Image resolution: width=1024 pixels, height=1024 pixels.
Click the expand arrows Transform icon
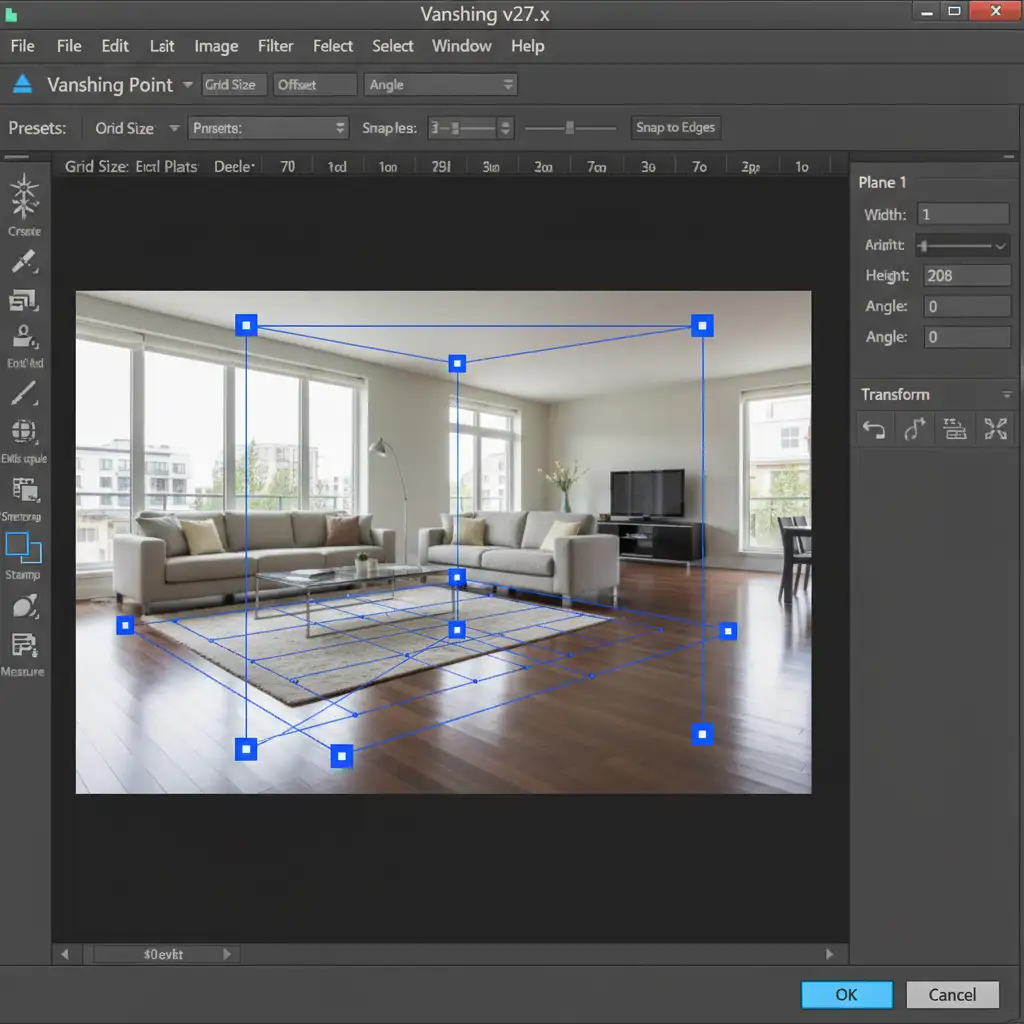(x=995, y=429)
